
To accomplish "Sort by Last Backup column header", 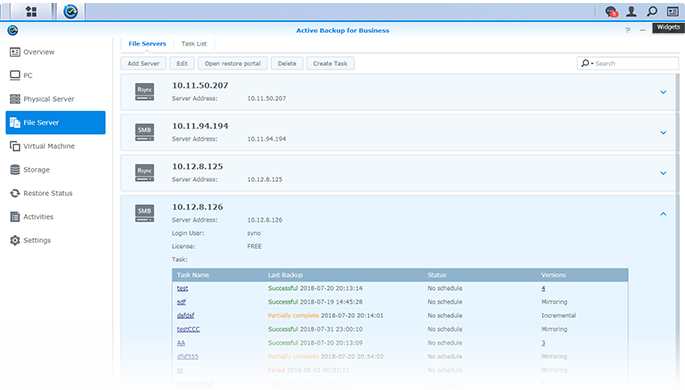I will click(x=285, y=275).
